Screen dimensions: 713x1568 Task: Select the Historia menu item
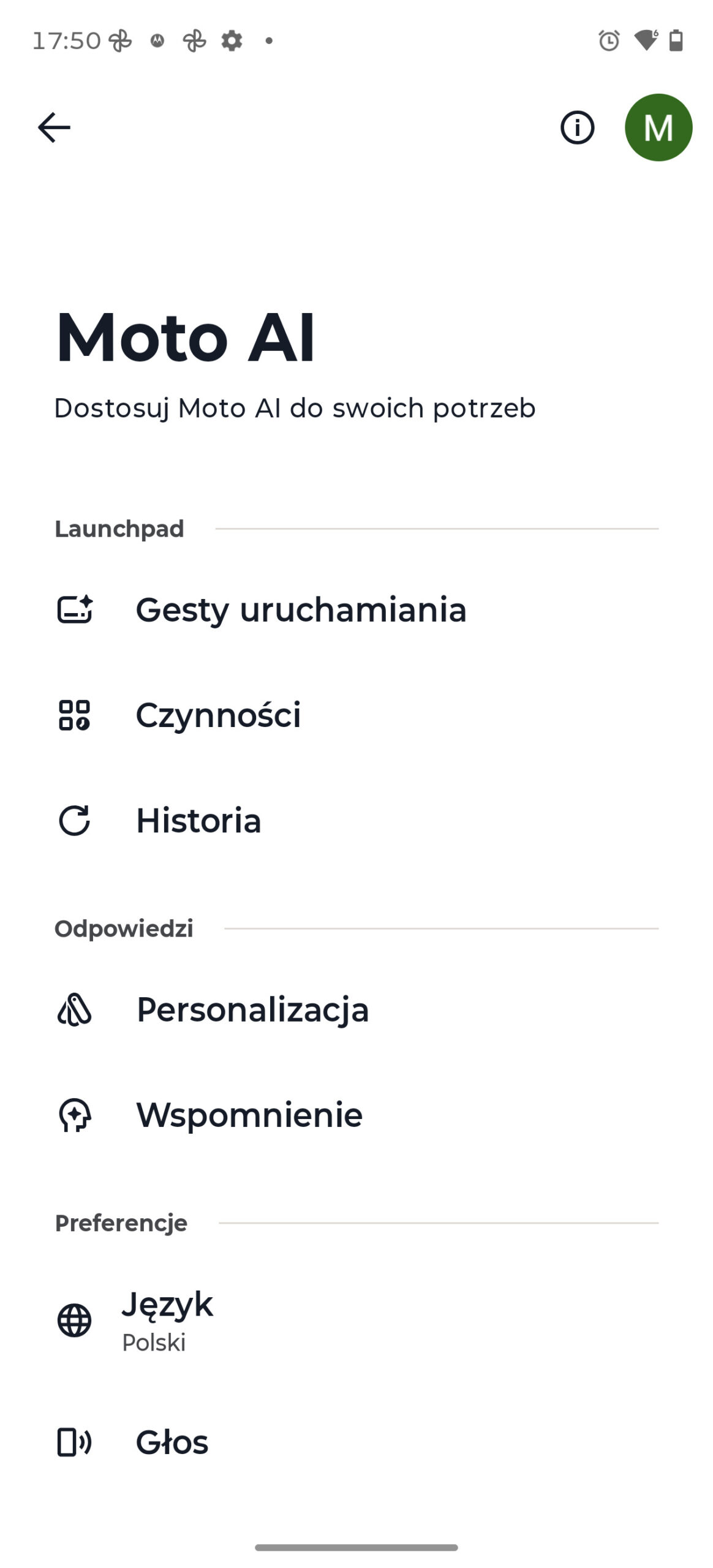pos(356,820)
